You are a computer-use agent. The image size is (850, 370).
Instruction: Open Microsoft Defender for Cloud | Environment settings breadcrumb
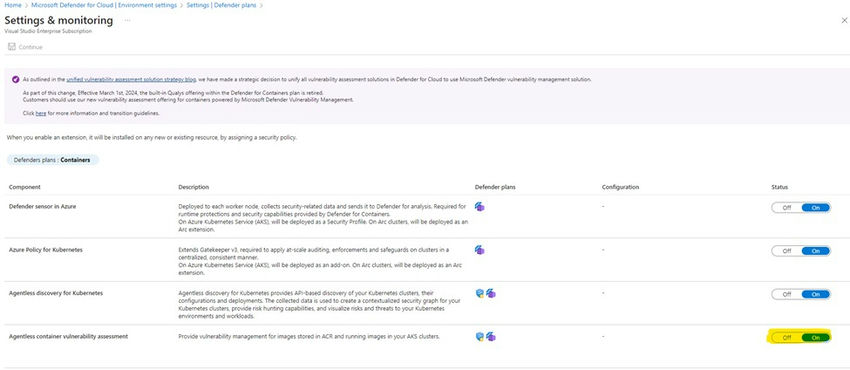(x=104, y=5)
